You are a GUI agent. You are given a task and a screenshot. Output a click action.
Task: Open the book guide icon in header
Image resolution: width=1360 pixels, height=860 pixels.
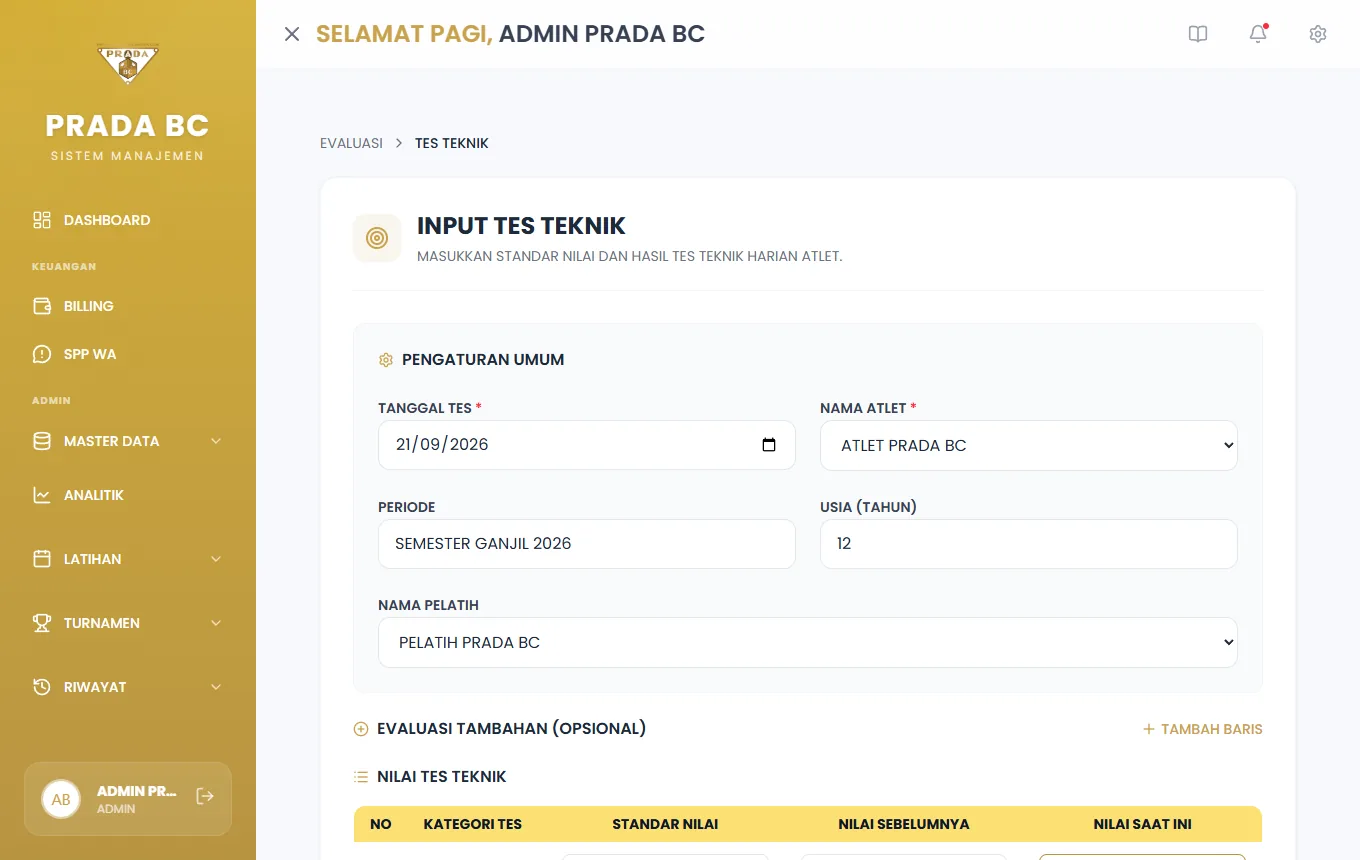1198,34
